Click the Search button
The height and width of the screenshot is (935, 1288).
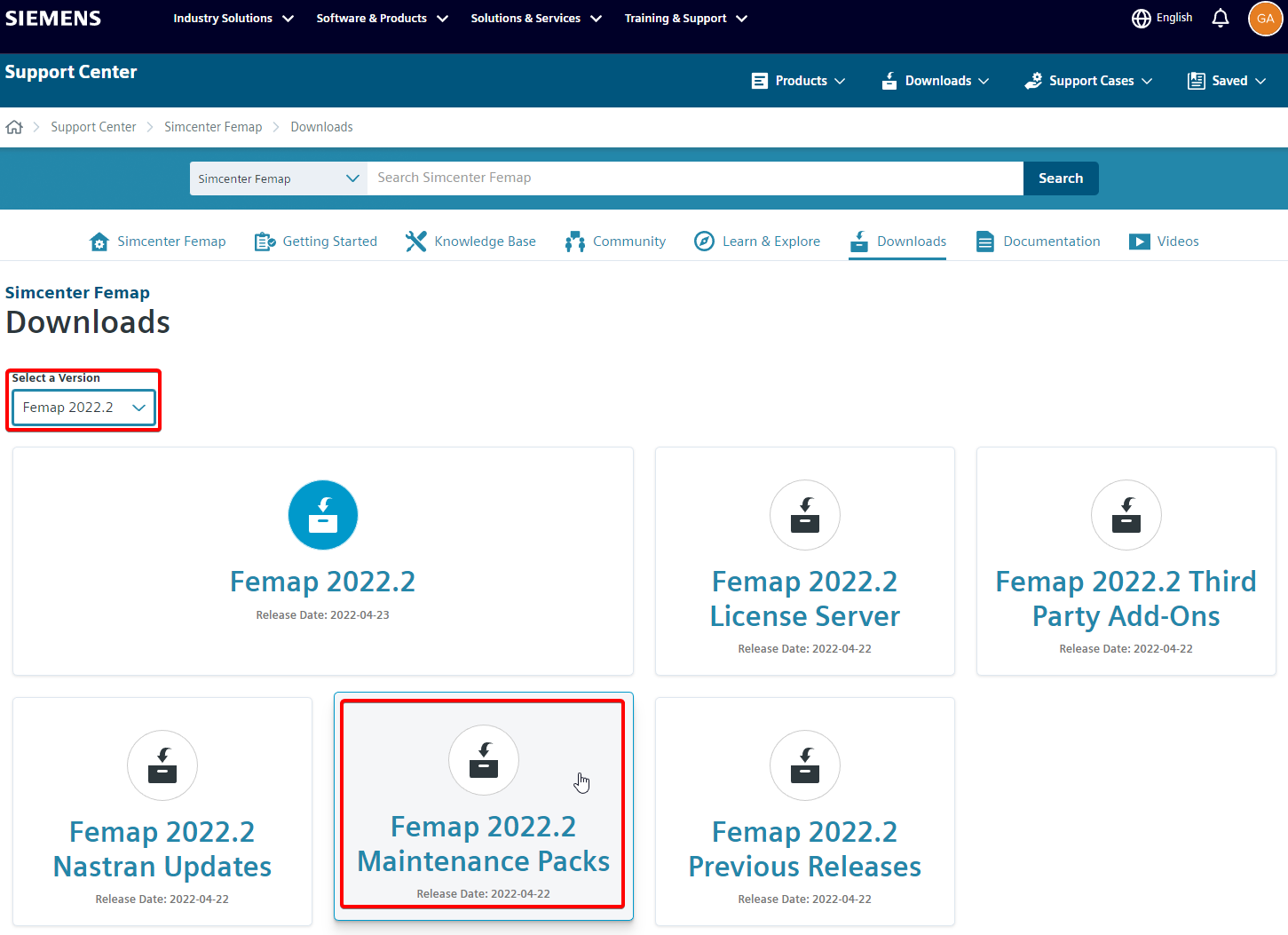[1061, 178]
